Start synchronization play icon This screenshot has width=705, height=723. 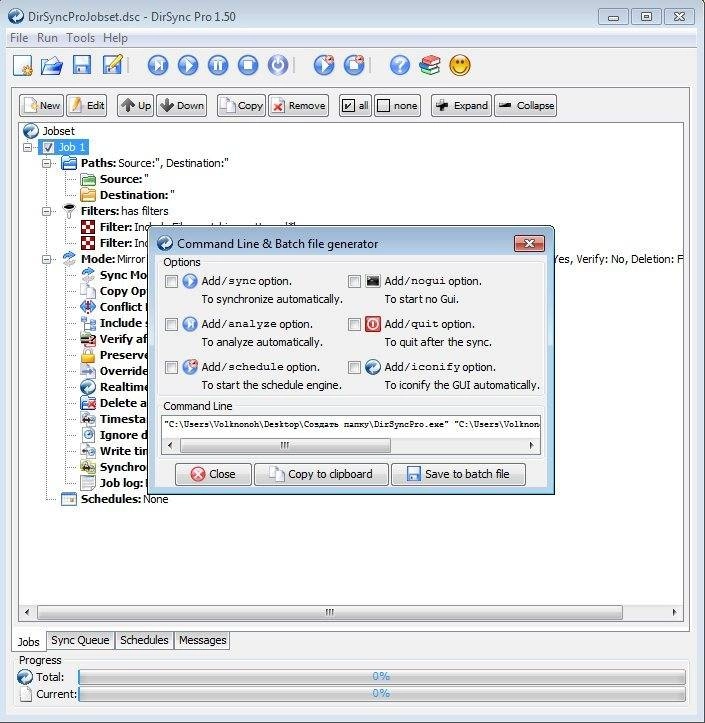click(188, 65)
